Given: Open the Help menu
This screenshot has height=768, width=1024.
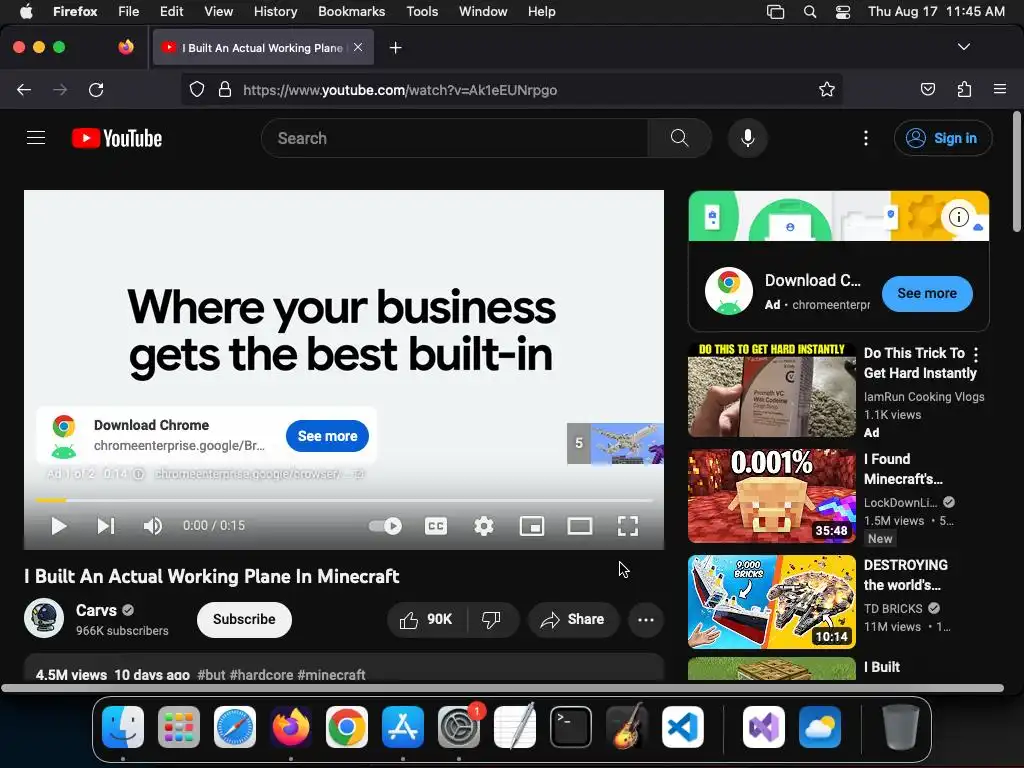Looking at the screenshot, I should 541,11.
